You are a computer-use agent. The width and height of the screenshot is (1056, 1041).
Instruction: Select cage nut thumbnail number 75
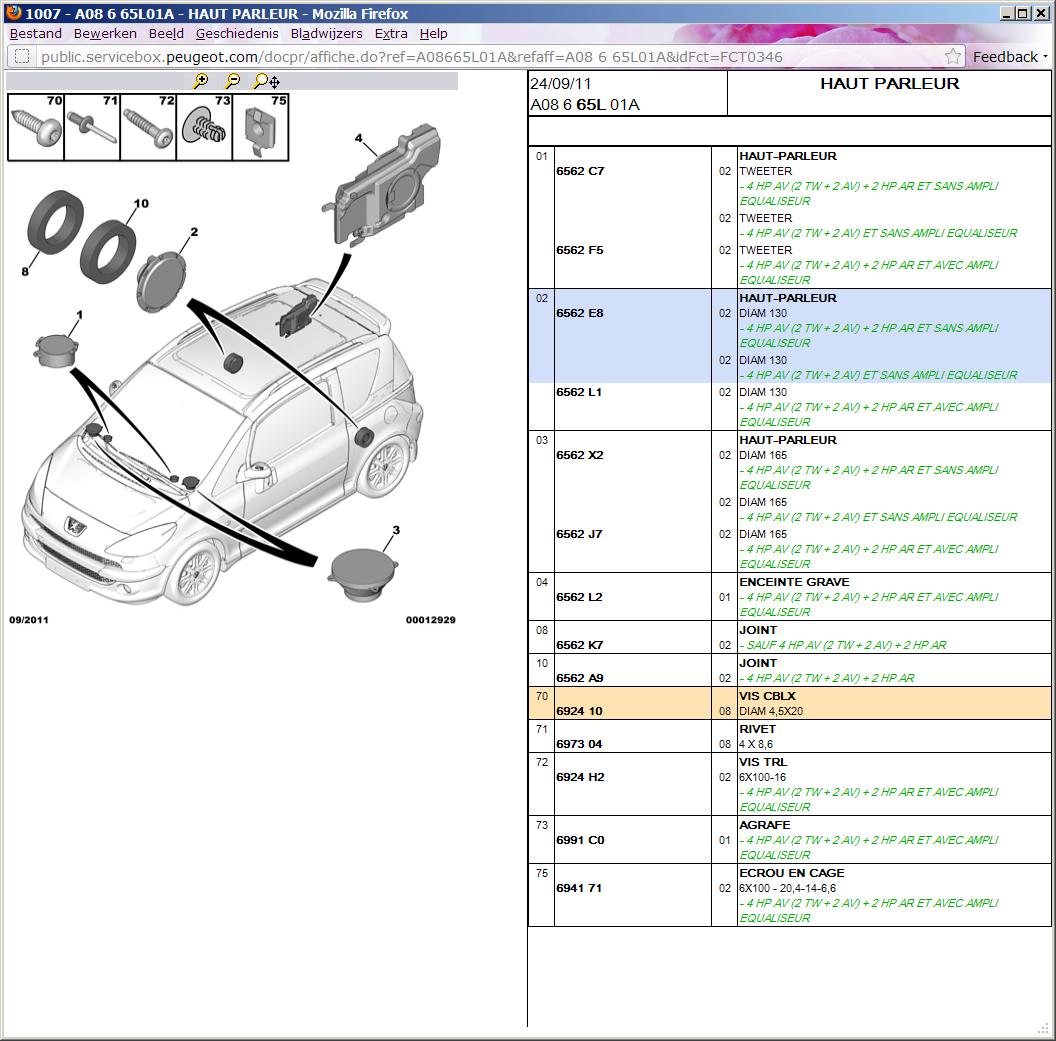(x=260, y=127)
